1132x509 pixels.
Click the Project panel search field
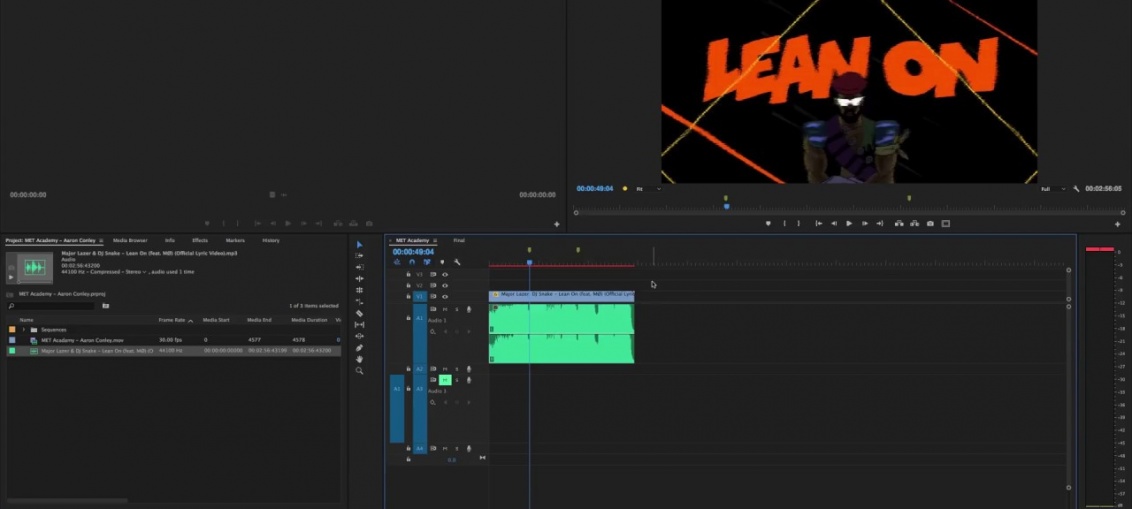51,306
